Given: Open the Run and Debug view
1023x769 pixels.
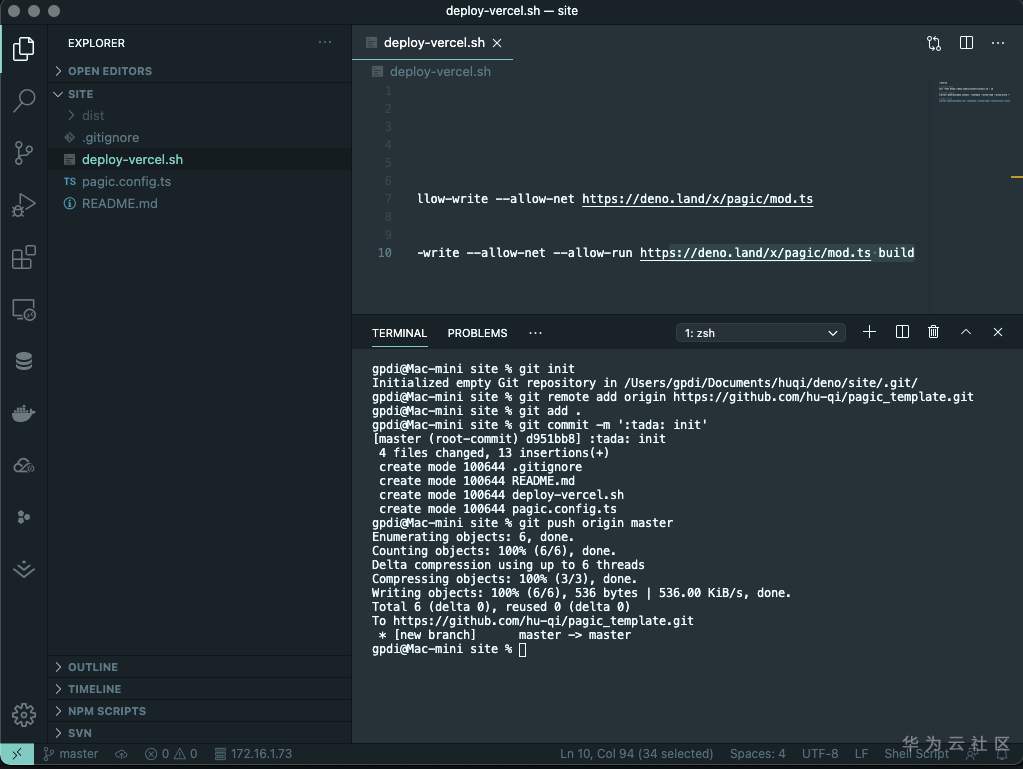Looking at the screenshot, I should point(23,205).
